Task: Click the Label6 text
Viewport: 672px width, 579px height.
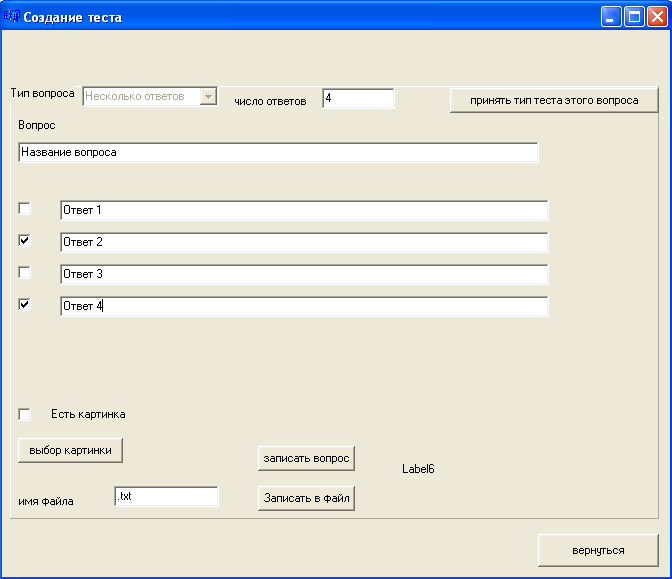Action: [x=418, y=469]
